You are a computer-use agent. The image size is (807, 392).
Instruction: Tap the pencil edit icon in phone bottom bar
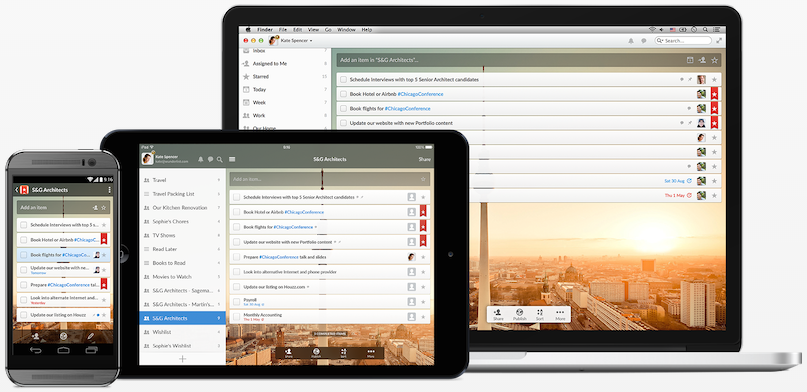[x=91, y=336]
